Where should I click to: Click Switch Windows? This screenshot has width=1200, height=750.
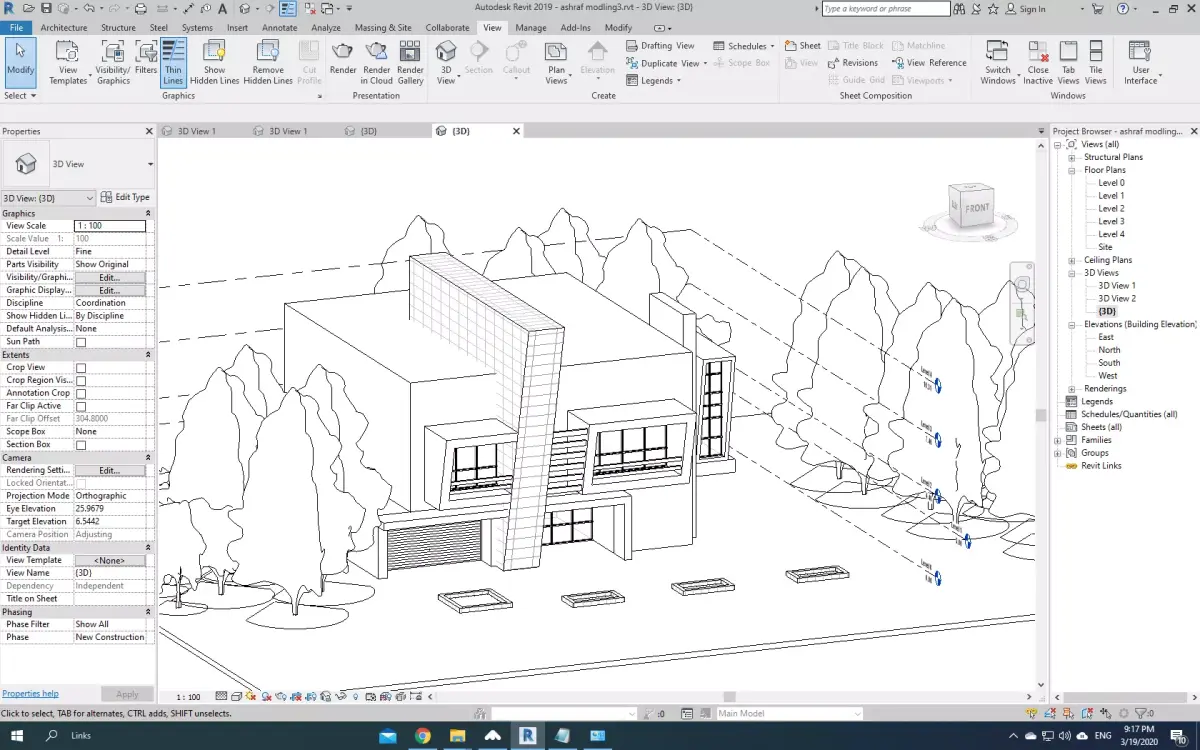coord(998,63)
